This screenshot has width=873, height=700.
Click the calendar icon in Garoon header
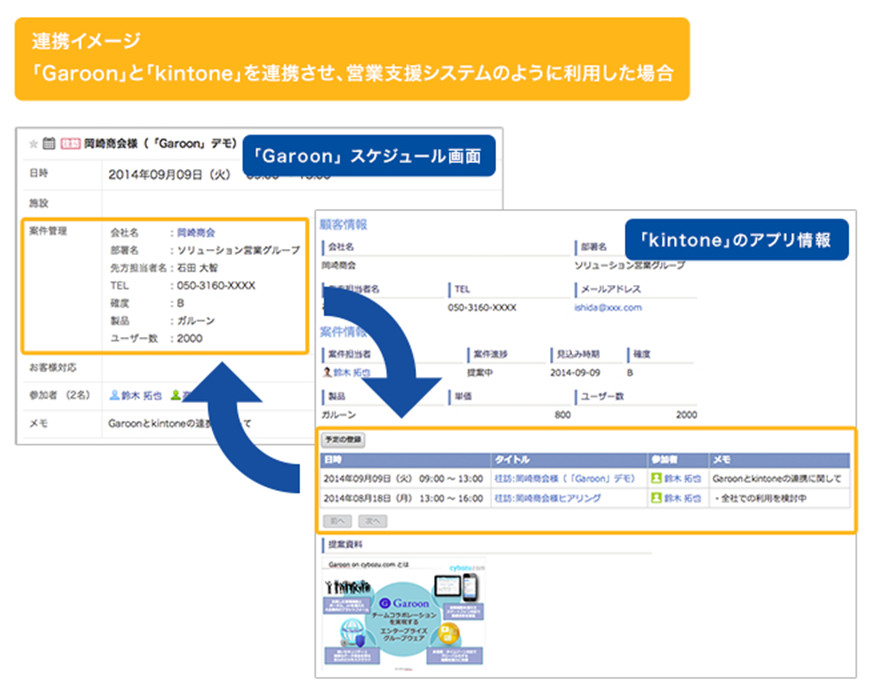(48, 144)
